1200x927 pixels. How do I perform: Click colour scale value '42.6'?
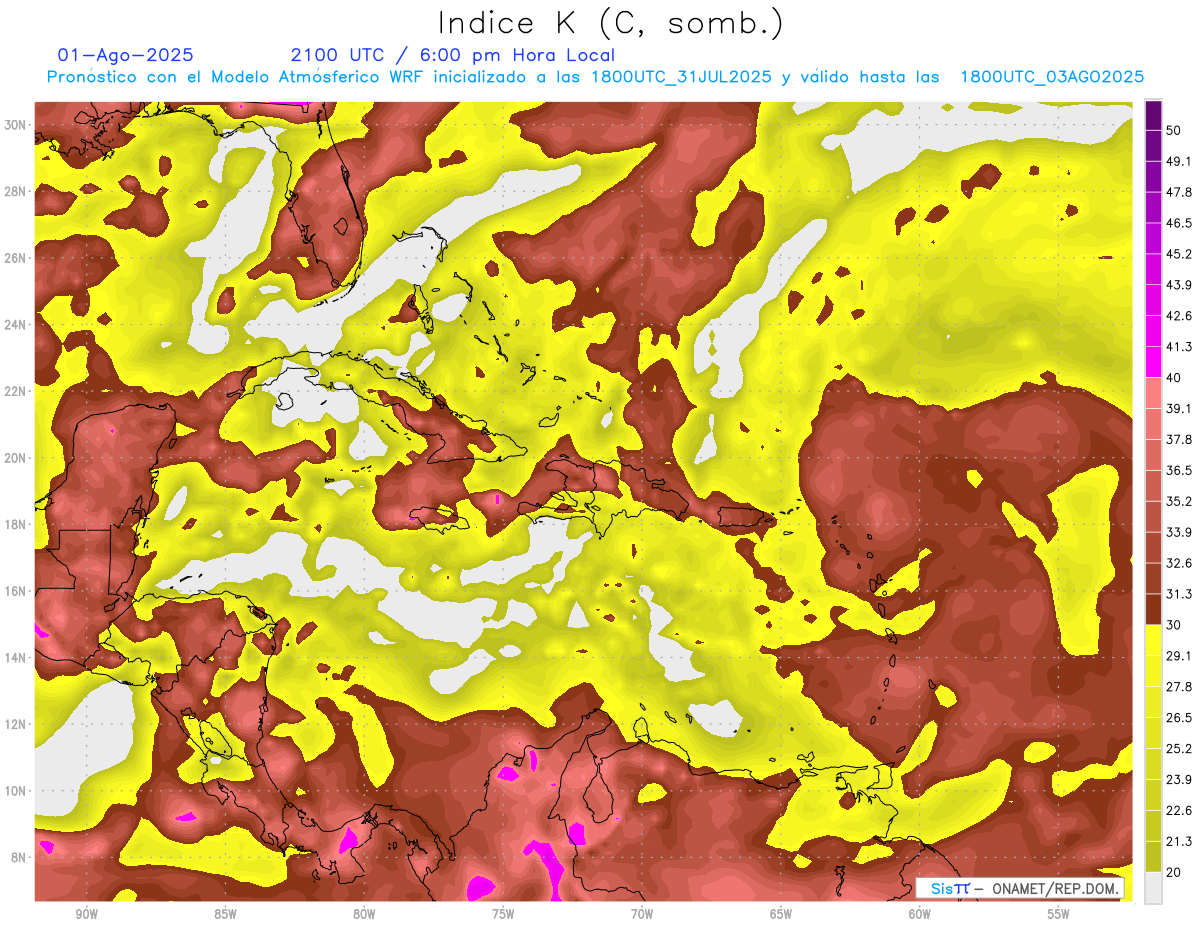tap(1178, 316)
